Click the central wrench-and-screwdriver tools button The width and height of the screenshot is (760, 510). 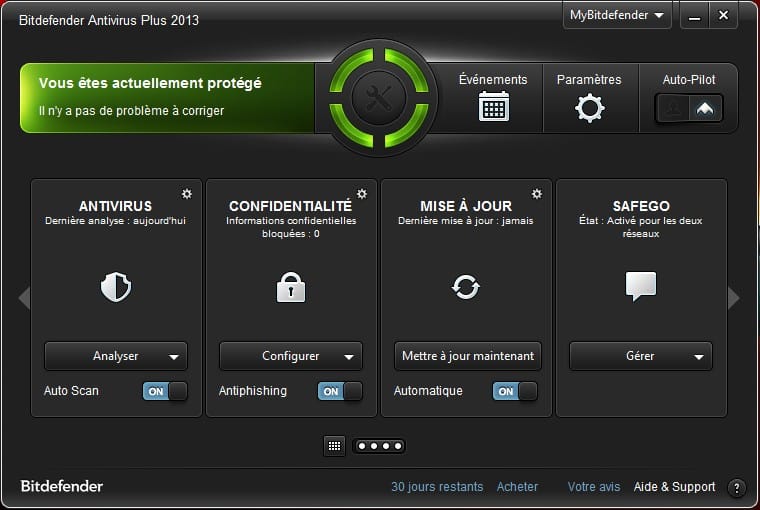pyautogui.click(x=379, y=97)
